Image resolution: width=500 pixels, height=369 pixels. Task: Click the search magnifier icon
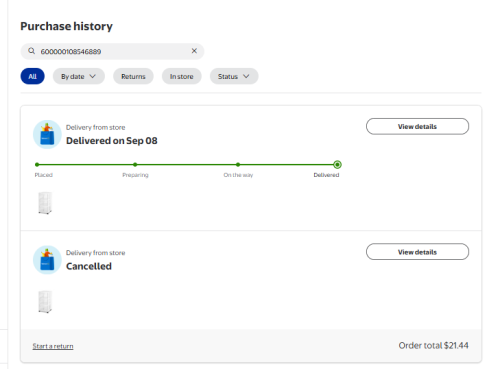[31, 51]
